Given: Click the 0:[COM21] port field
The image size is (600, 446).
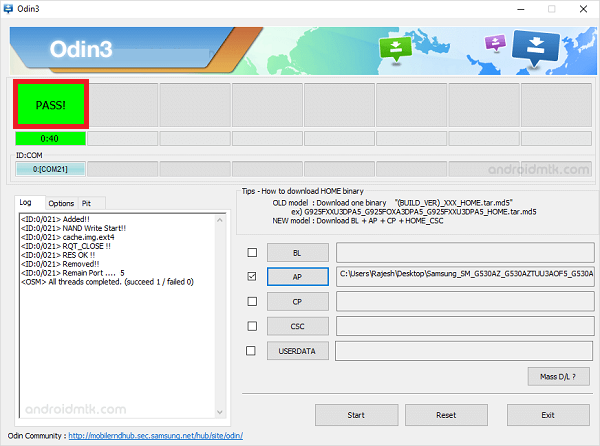Looking at the screenshot, I should [x=50, y=169].
